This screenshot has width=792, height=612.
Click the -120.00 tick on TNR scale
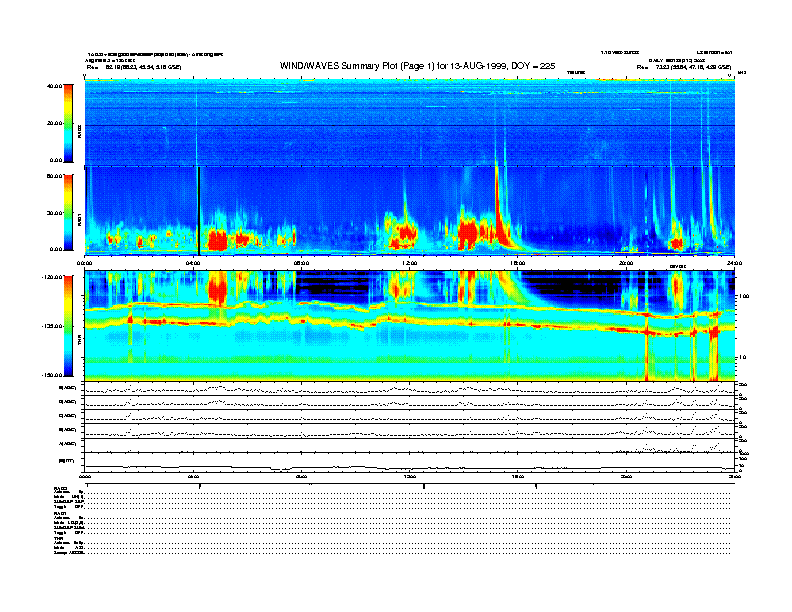pyautogui.click(x=52, y=277)
